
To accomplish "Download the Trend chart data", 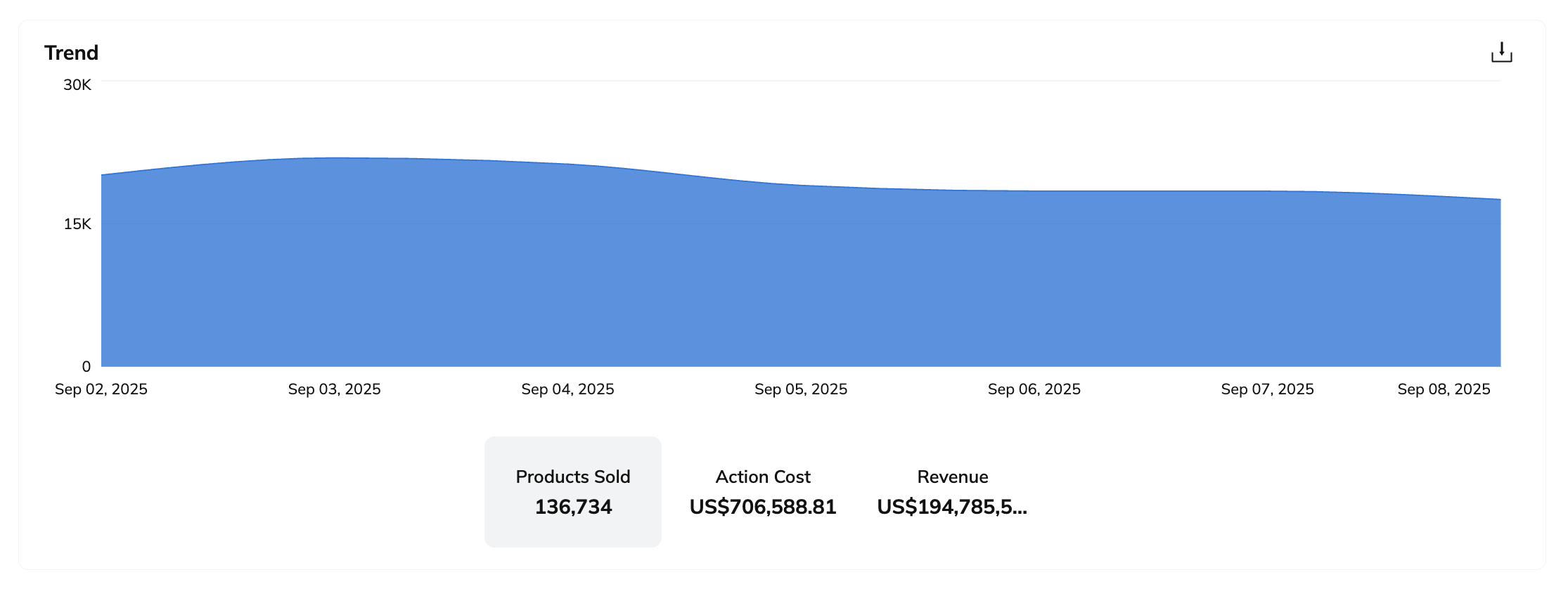I will (1501, 52).
